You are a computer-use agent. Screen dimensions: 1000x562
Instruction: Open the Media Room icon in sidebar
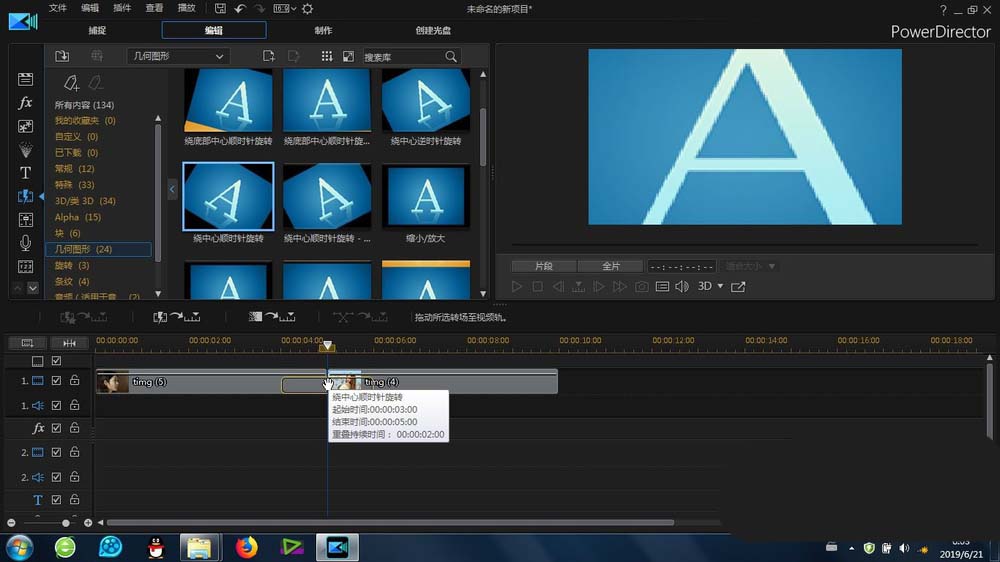[26, 79]
